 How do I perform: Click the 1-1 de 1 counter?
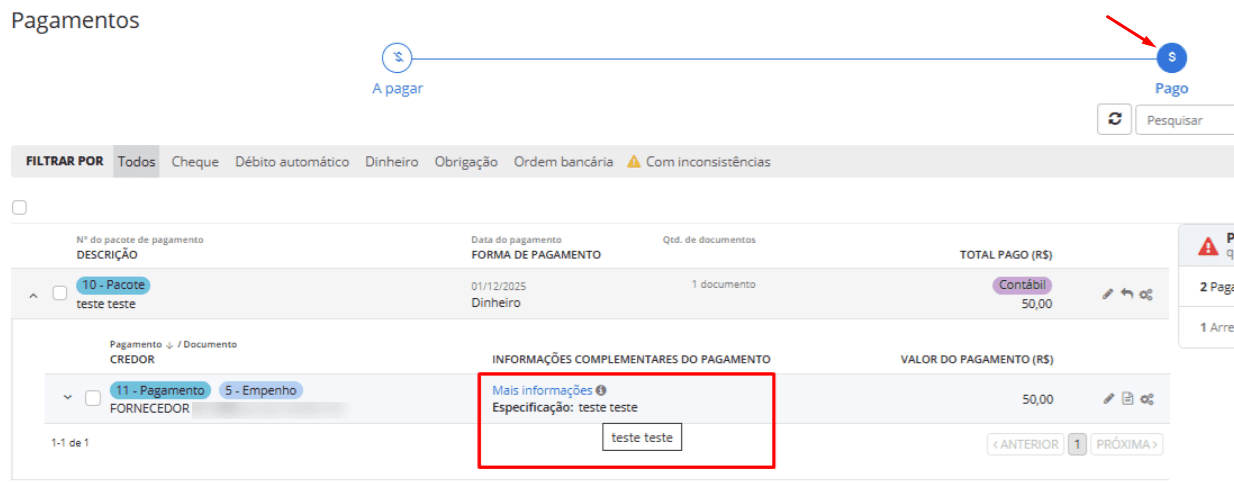(x=70, y=441)
